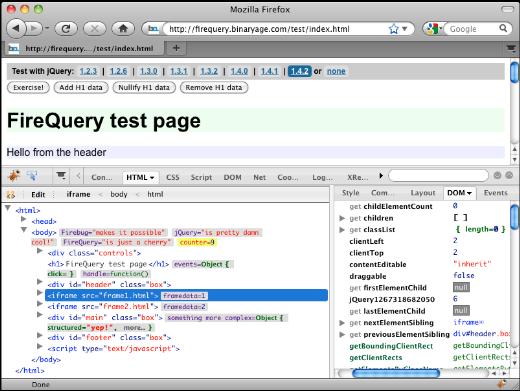Activate the Firebug inspect element icon

click(x=33, y=175)
